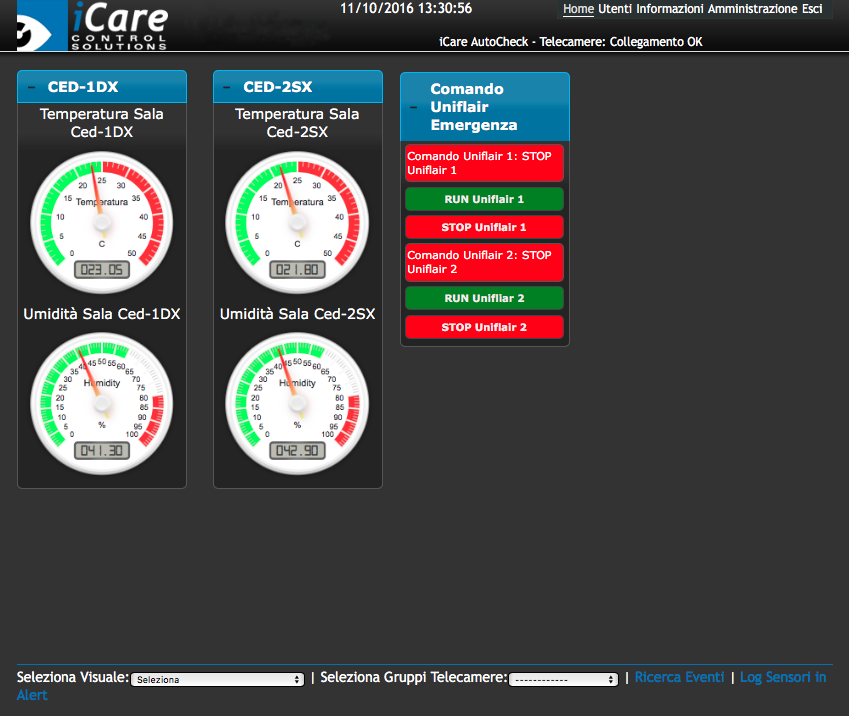849x716 pixels.
Task: Click the STOP Uniflair 1 button
Action: pyautogui.click(x=484, y=227)
